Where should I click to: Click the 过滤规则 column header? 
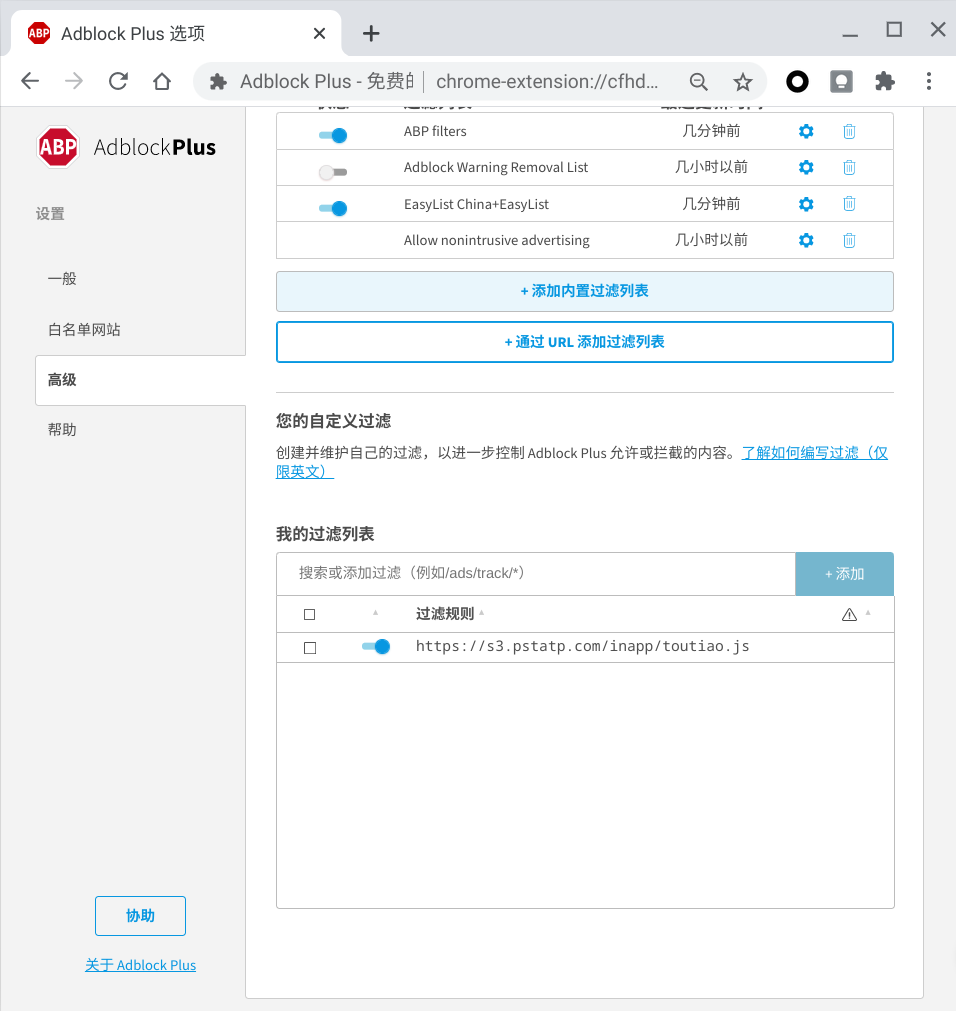[445, 614]
